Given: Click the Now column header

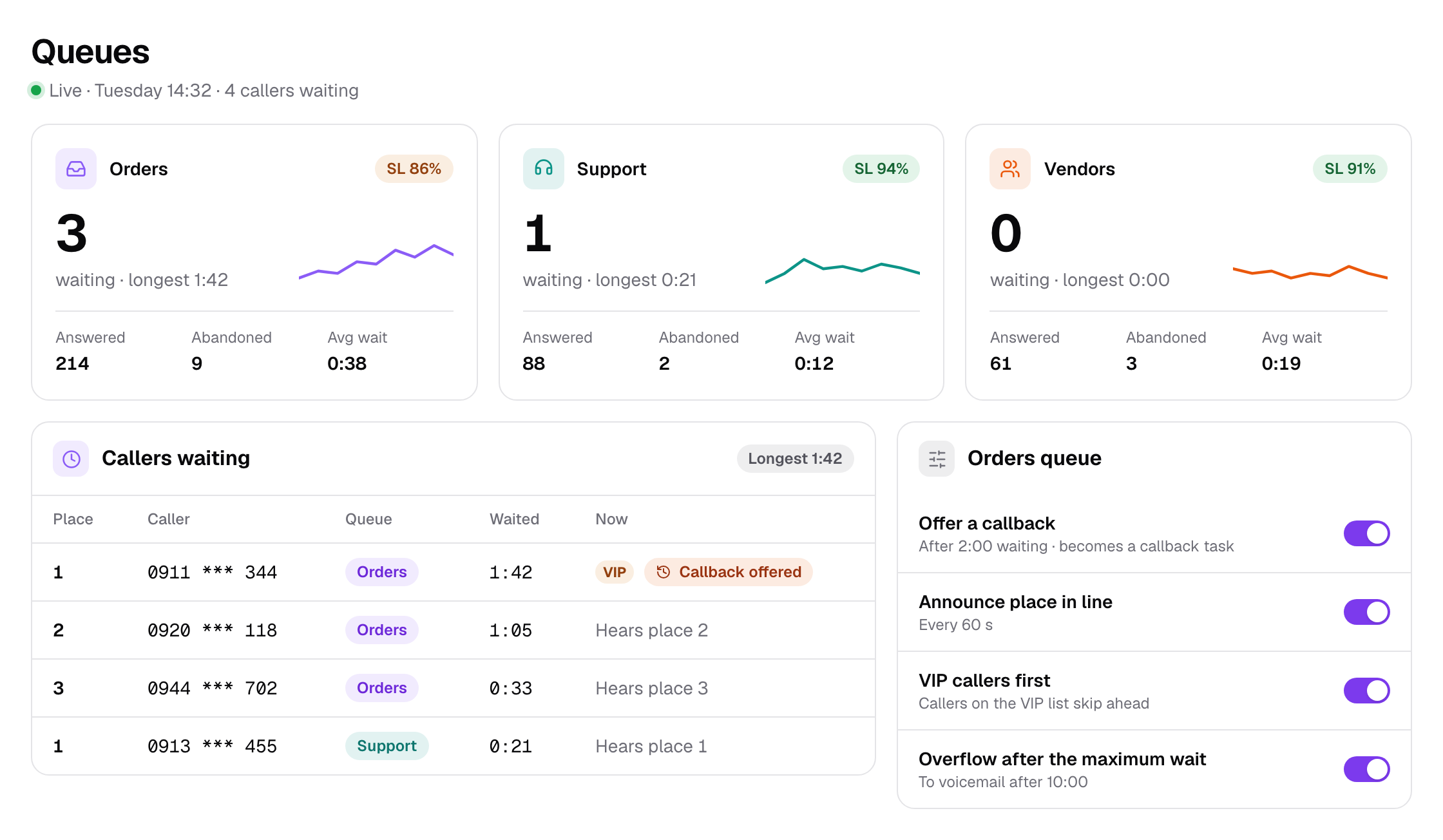Looking at the screenshot, I should [x=611, y=519].
